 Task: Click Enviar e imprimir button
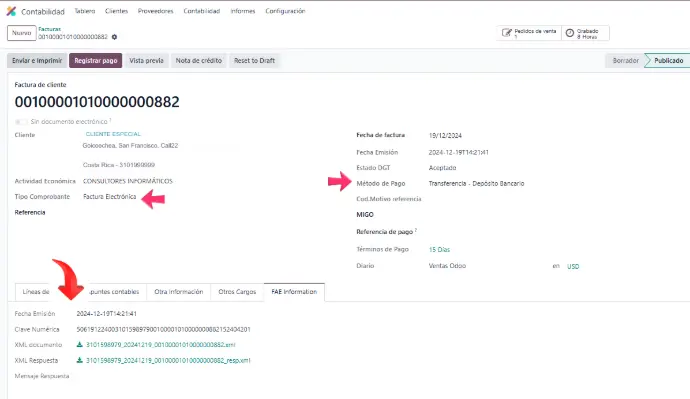pyautogui.click(x=37, y=61)
